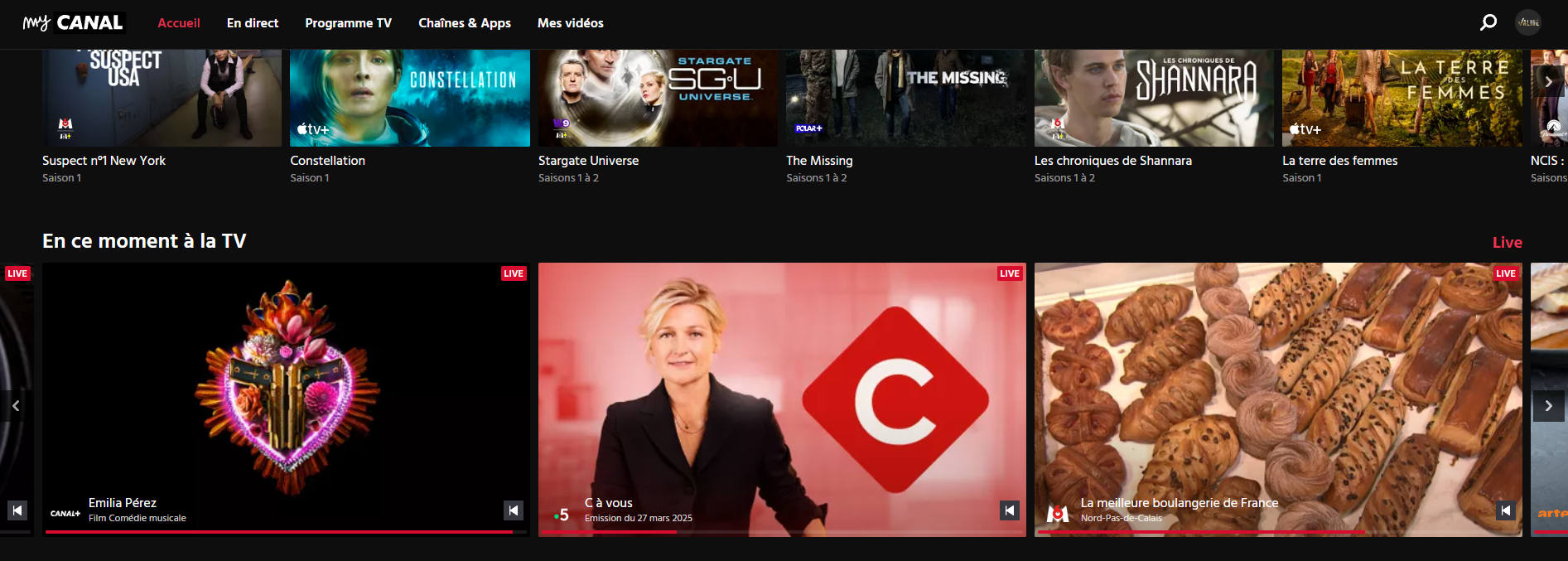Open Les chroniques de Shannara title

pyautogui.click(x=1113, y=161)
